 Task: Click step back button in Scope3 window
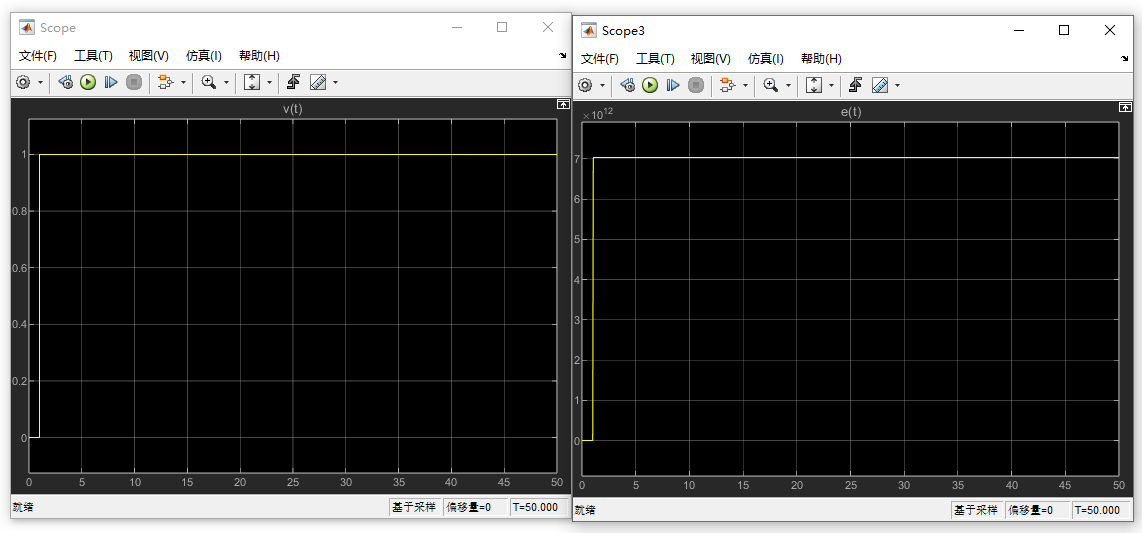[x=628, y=85]
